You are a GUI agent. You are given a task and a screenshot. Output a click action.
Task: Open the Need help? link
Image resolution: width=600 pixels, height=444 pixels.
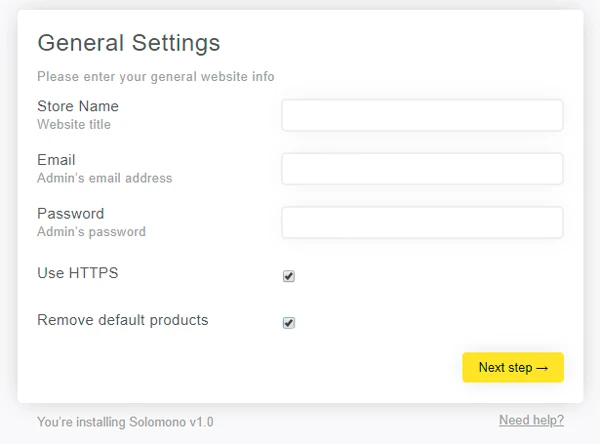click(531, 420)
